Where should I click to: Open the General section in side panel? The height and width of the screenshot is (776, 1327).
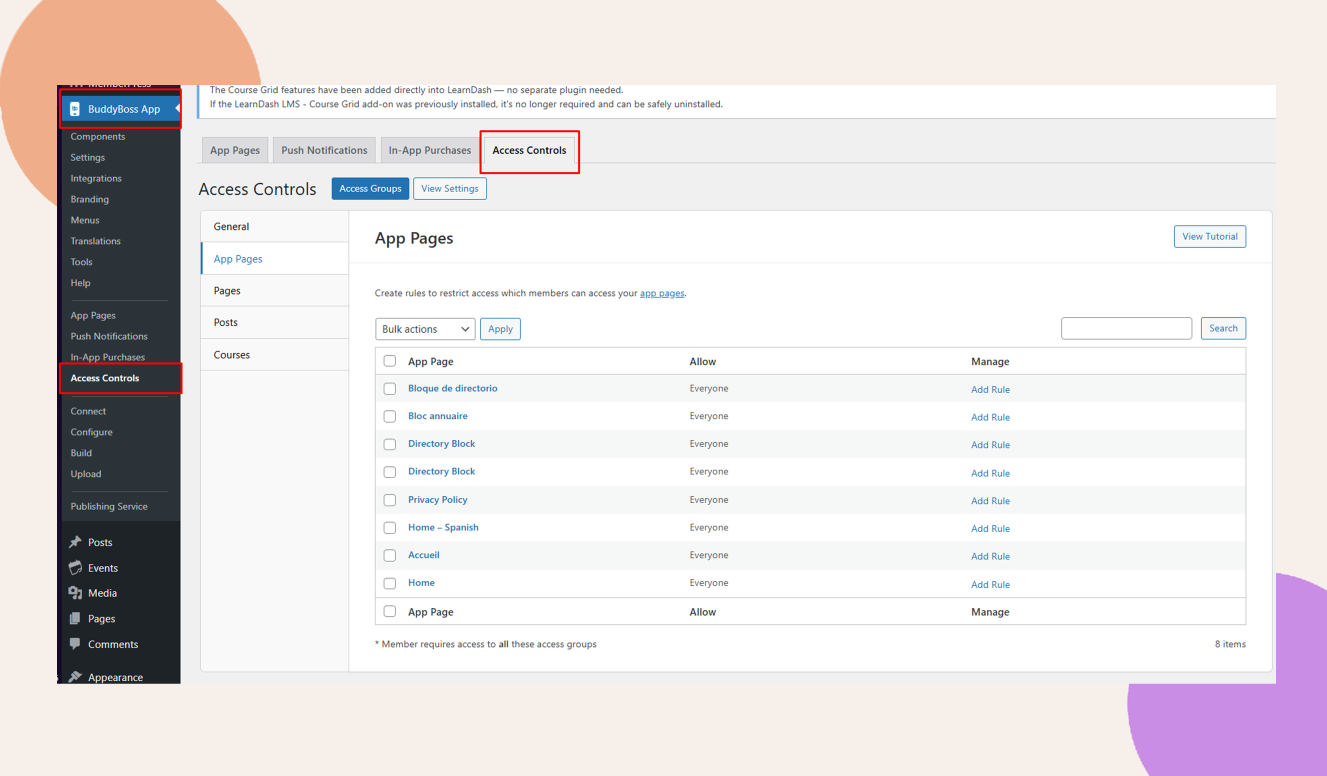click(x=275, y=227)
